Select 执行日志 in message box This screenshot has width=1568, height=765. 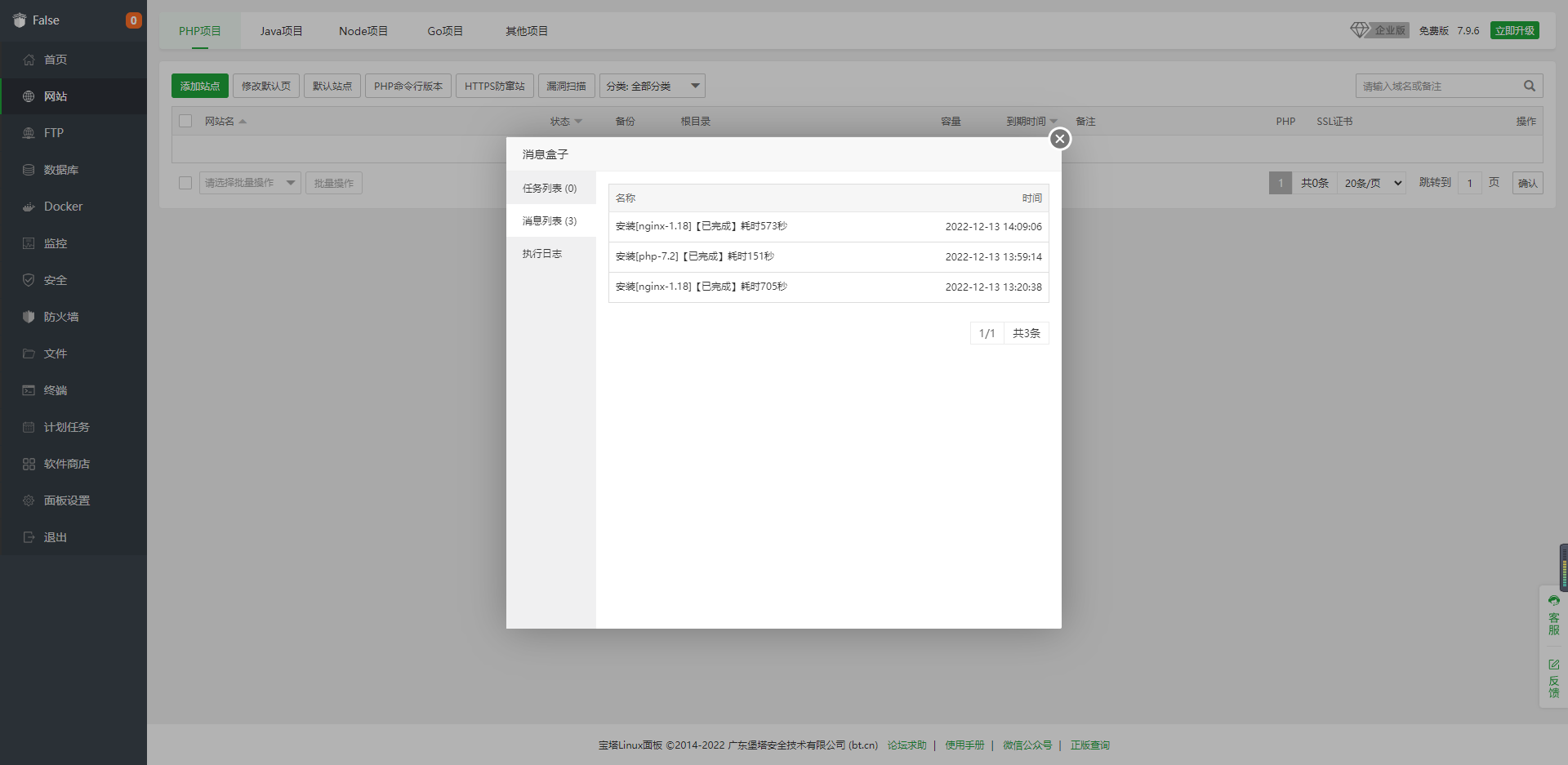[551, 253]
